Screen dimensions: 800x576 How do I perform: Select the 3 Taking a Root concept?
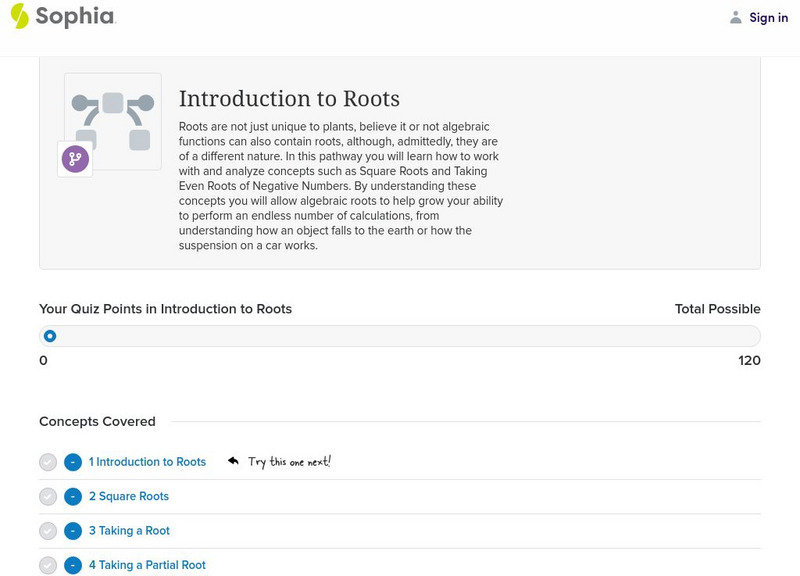click(x=129, y=531)
